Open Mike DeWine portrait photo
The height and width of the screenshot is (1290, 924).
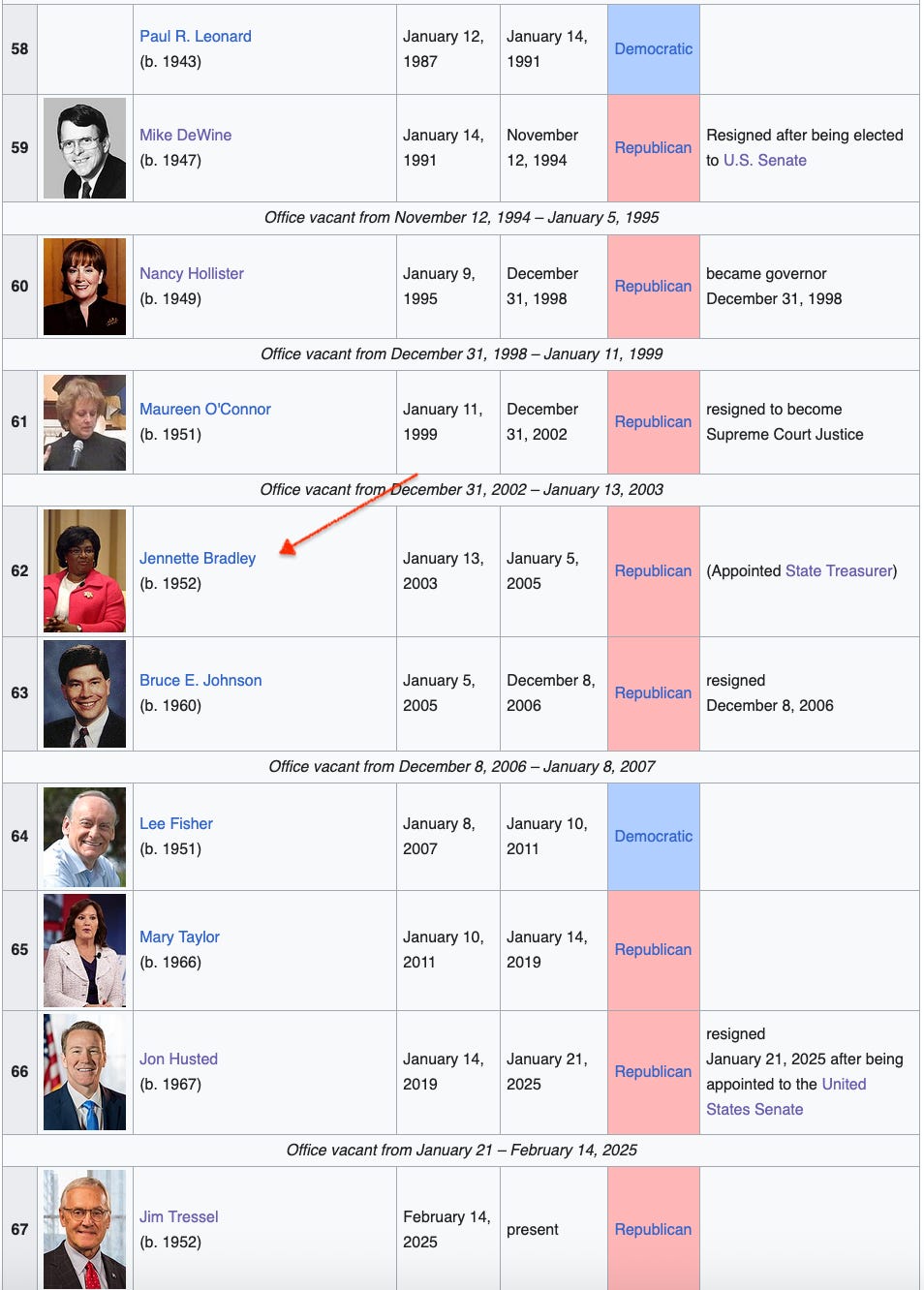click(84, 148)
